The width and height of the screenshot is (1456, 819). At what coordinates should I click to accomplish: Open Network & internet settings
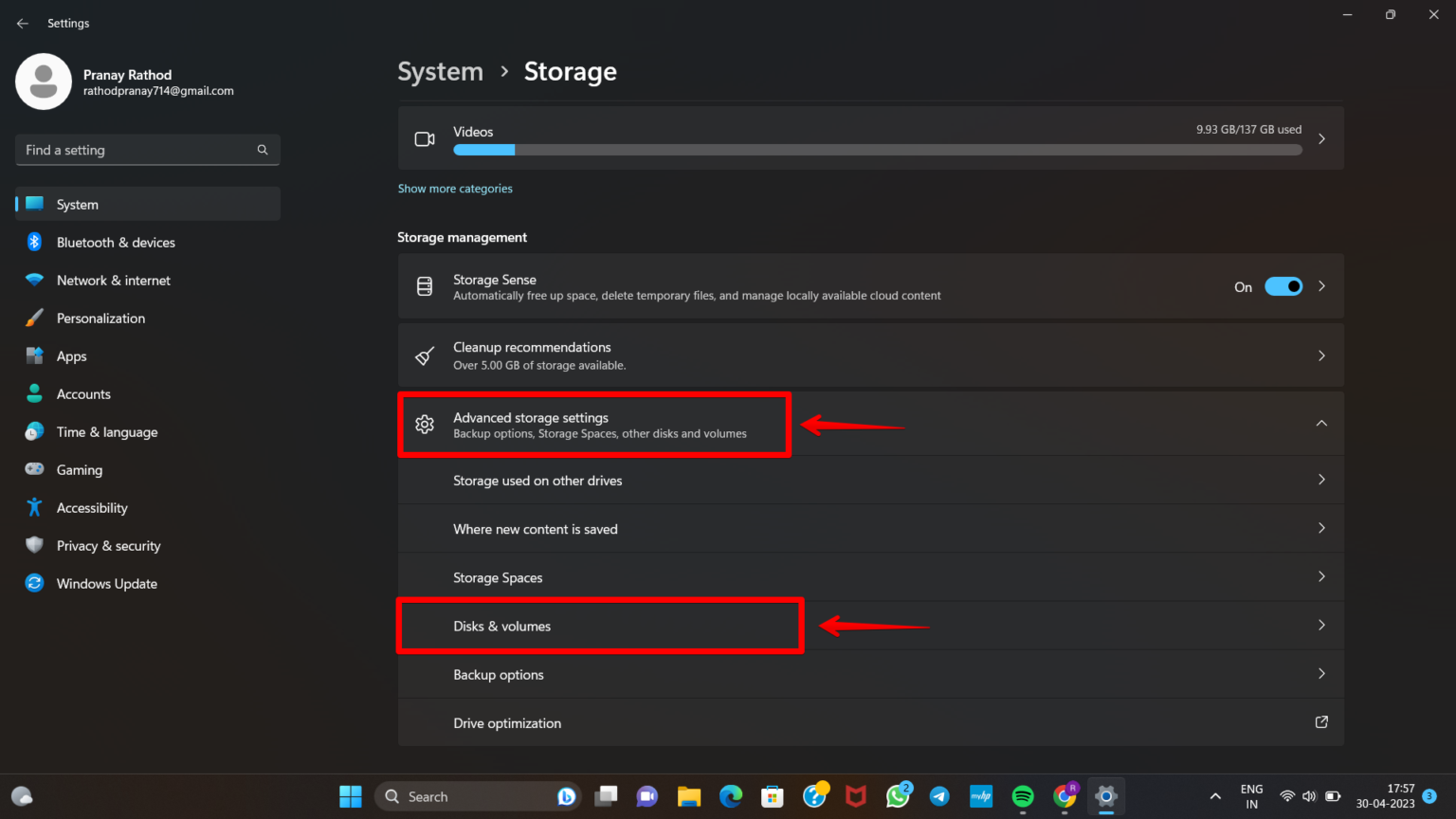click(x=114, y=280)
